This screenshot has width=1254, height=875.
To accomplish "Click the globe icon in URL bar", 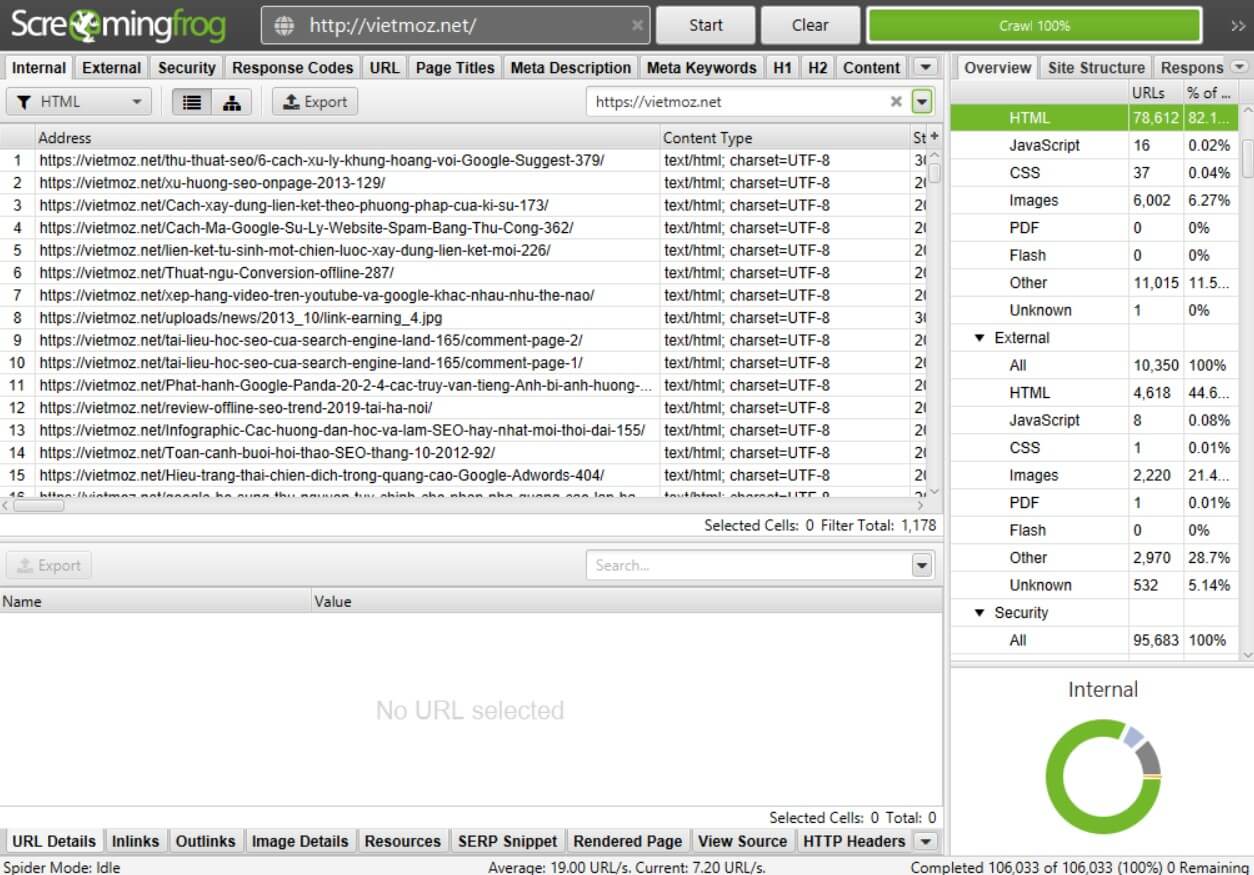I will [285, 26].
